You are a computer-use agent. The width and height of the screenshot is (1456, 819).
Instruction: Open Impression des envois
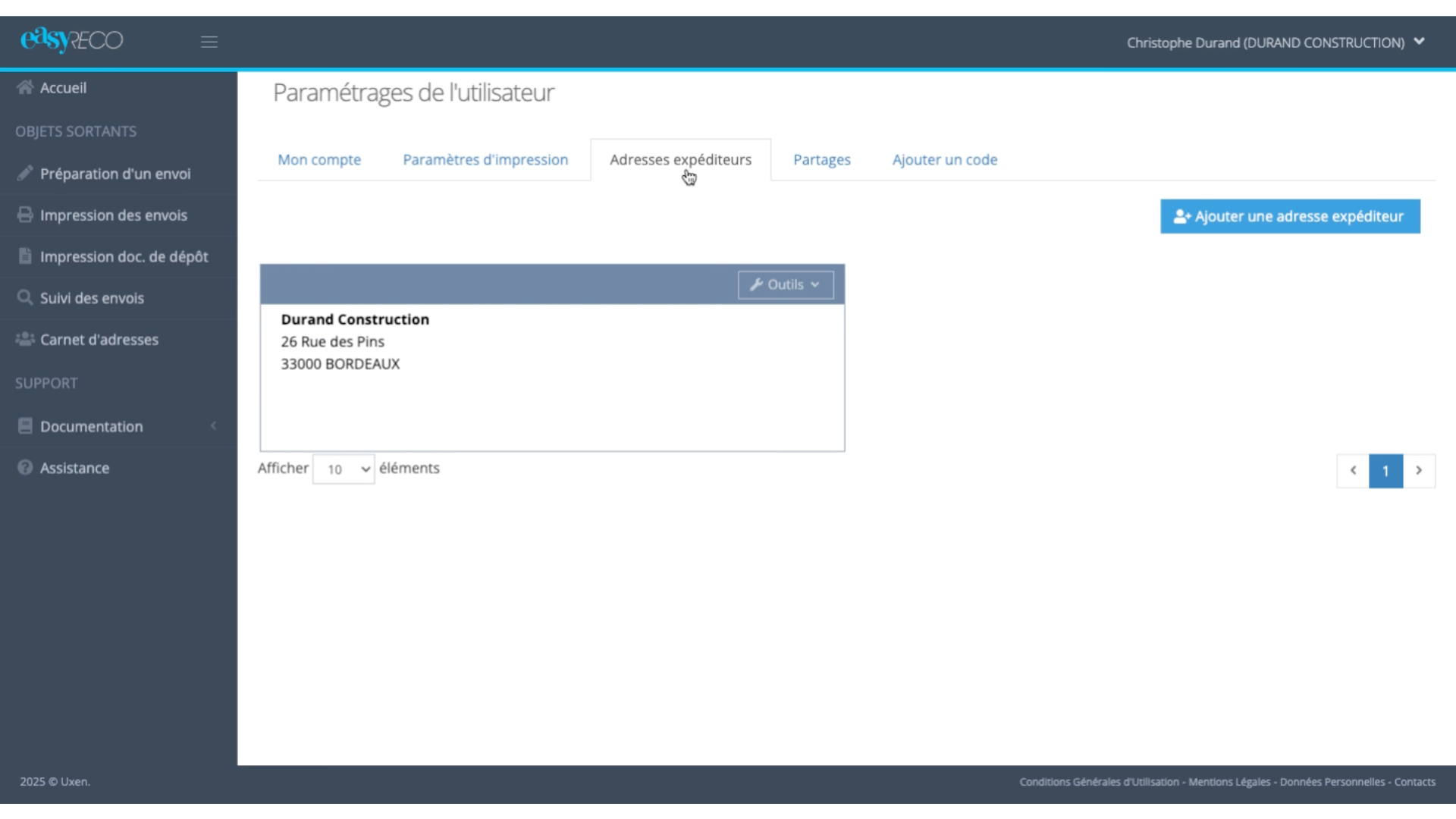114,215
